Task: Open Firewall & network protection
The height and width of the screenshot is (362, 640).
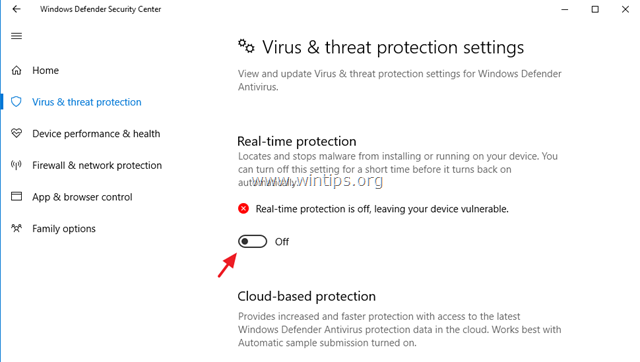Action: pos(97,165)
